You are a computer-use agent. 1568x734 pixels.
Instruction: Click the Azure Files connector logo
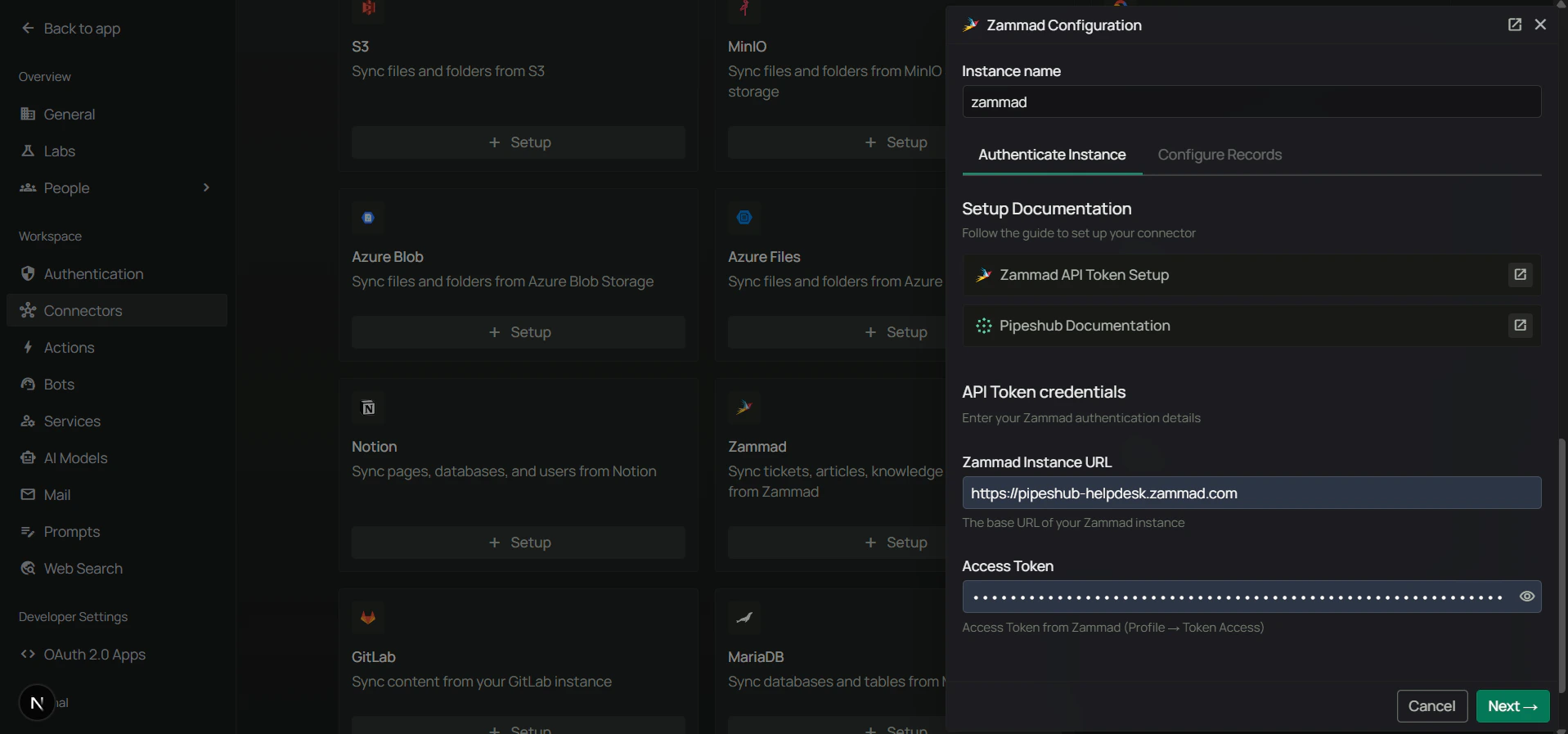tap(744, 218)
